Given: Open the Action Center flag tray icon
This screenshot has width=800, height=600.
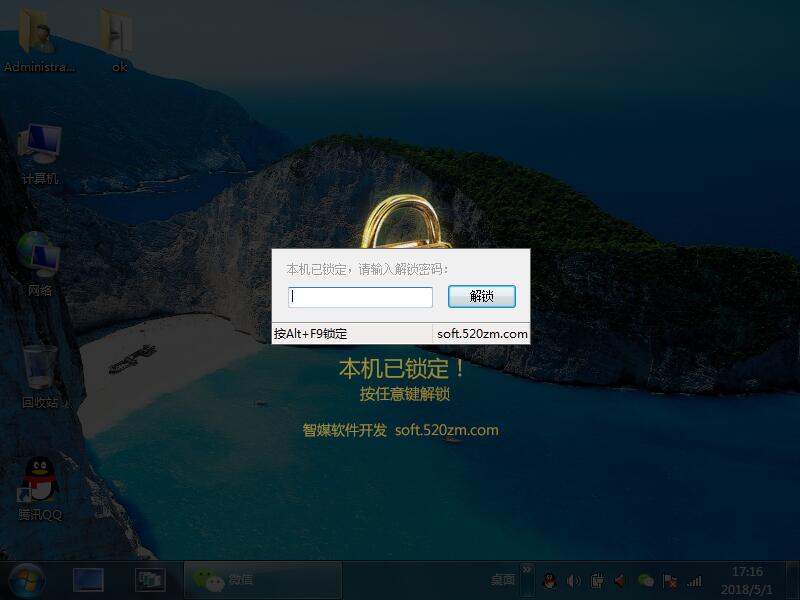Looking at the screenshot, I should pyautogui.click(x=670, y=580).
